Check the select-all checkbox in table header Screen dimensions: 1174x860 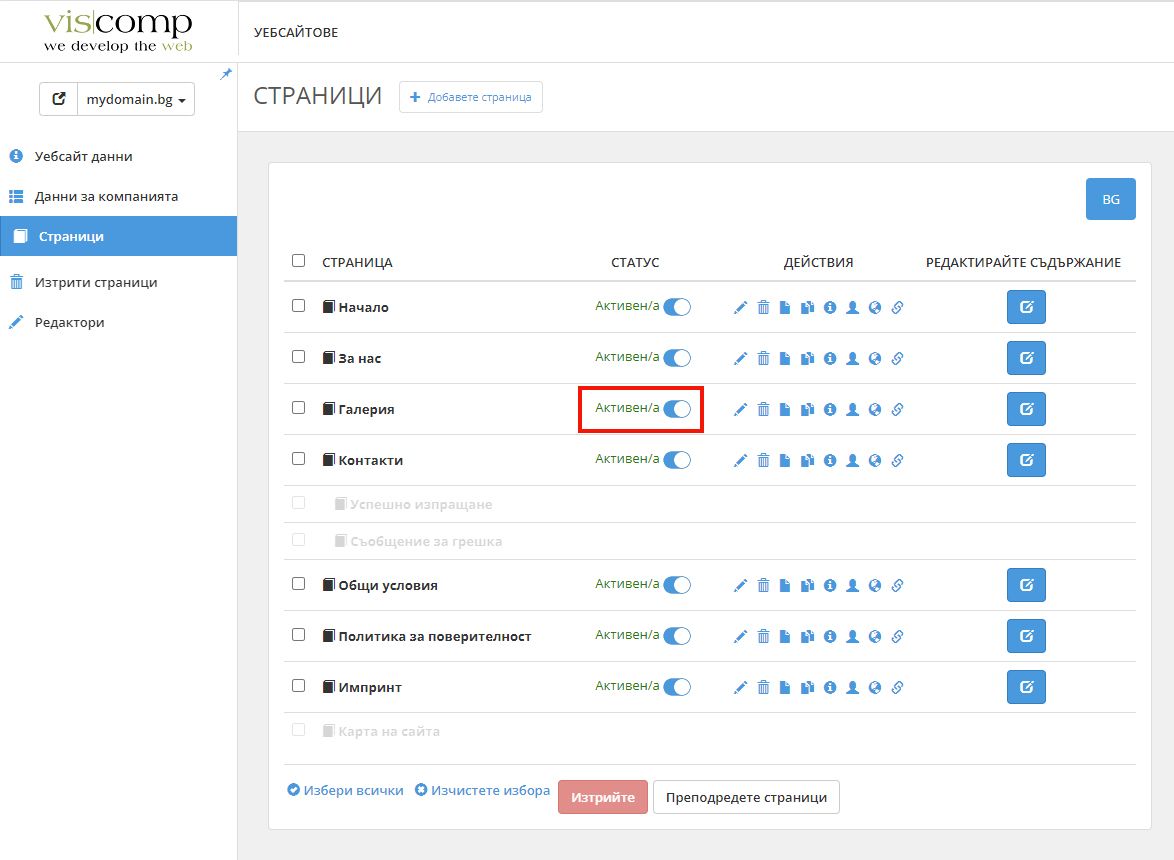click(x=298, y=261)
